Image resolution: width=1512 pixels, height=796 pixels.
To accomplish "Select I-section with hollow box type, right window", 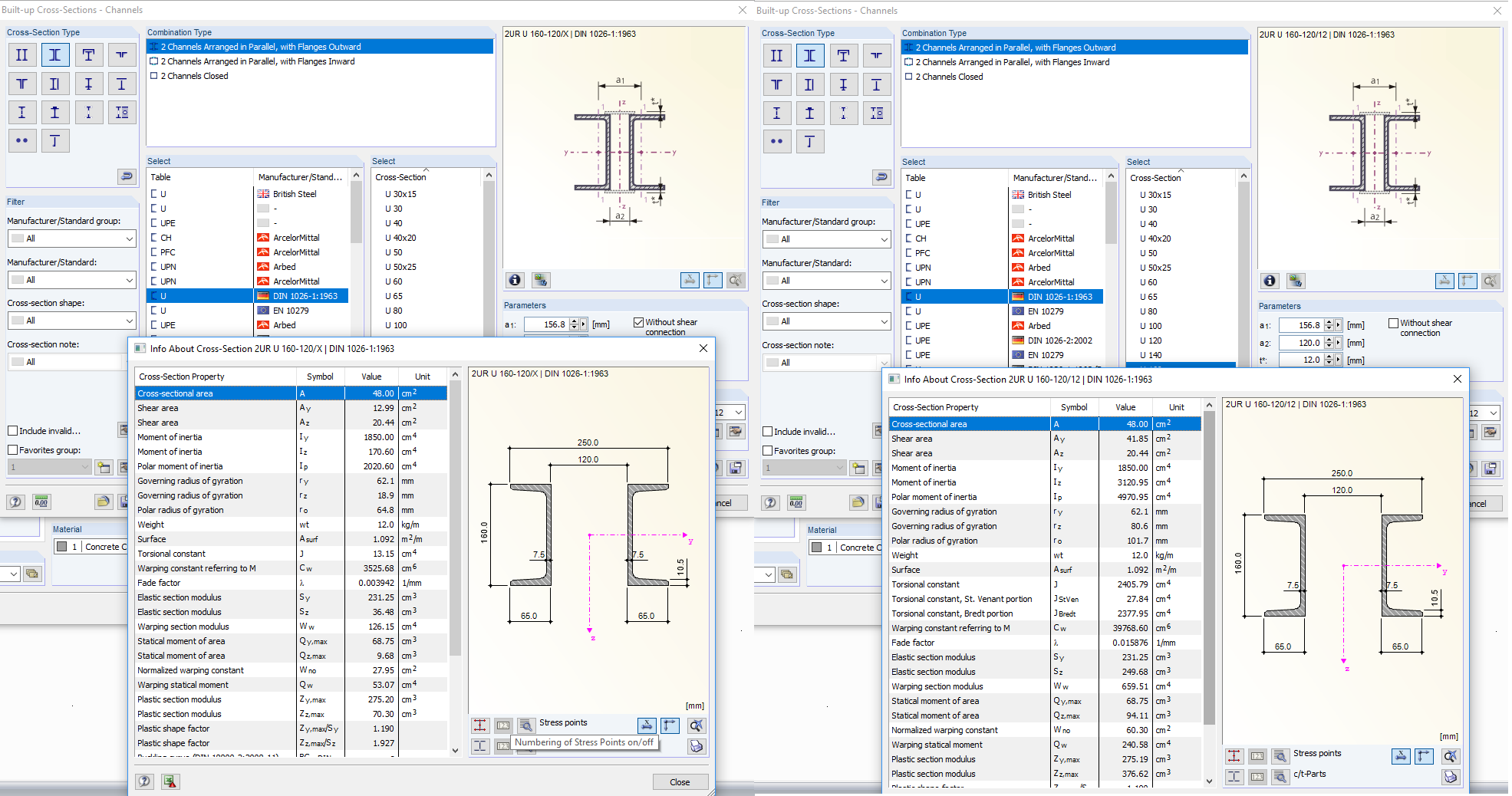I will click(x=876, y=113).
